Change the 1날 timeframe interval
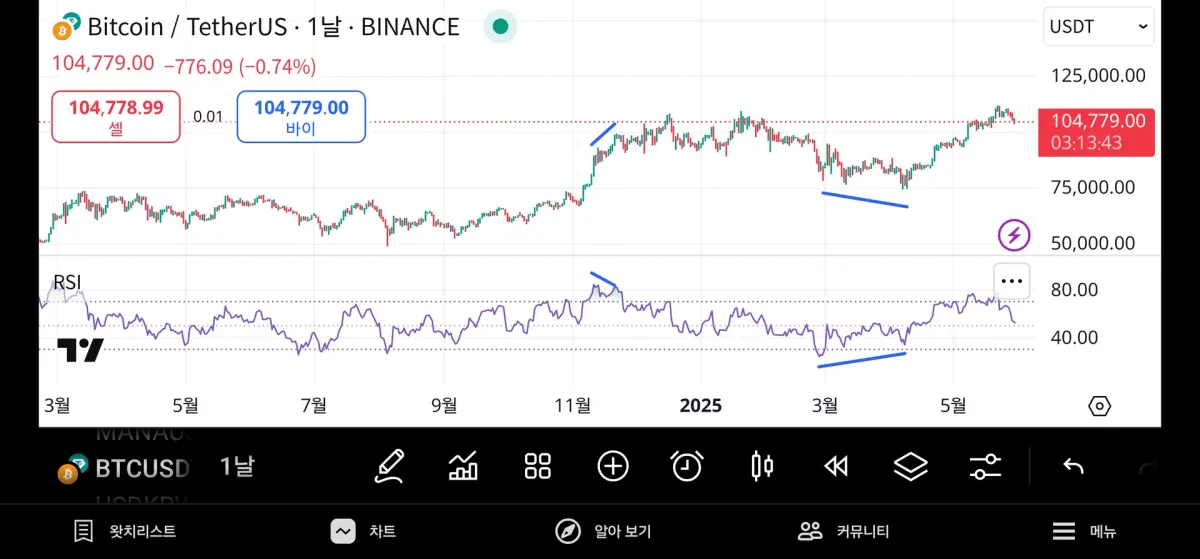 237,467
